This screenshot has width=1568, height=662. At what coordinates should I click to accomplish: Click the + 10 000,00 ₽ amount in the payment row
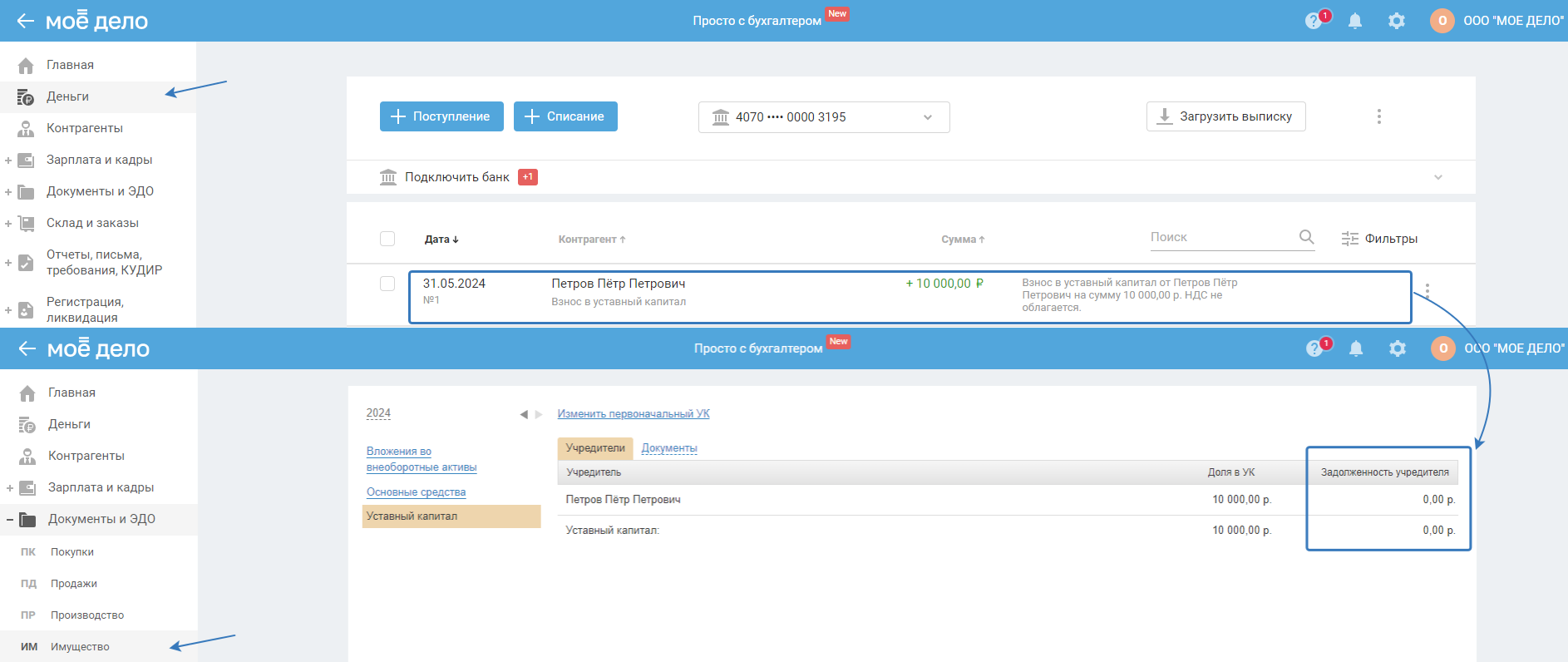pyautogui.click(x=944, y=284)
